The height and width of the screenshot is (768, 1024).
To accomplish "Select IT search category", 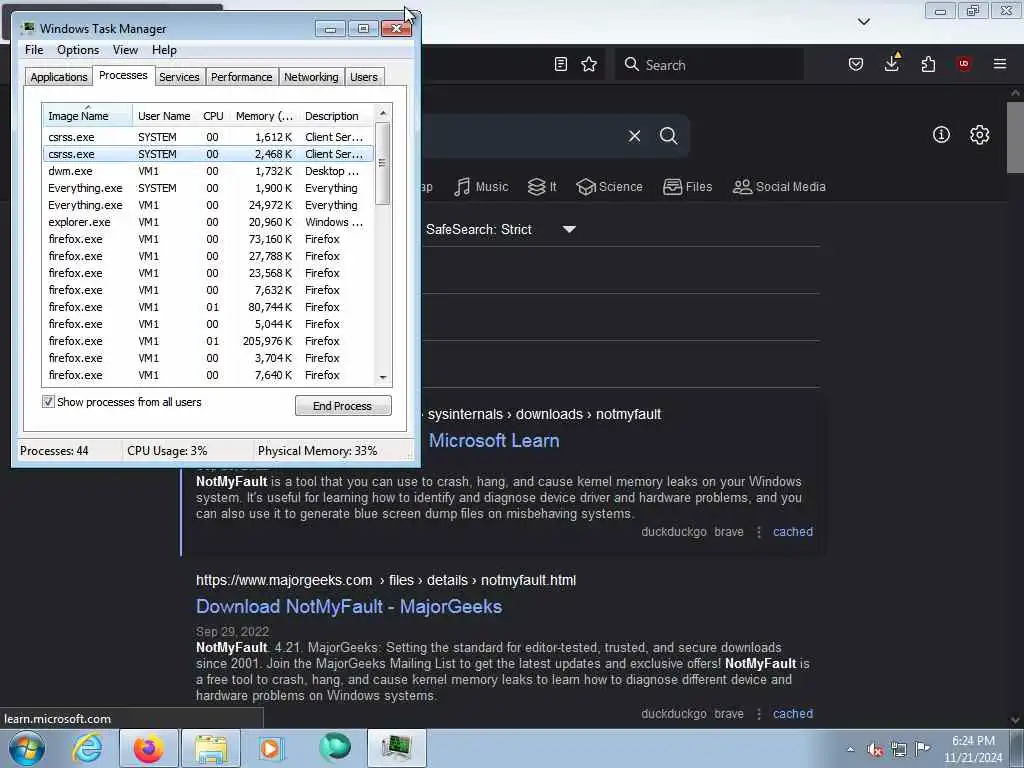I will [x=542, y=187].
